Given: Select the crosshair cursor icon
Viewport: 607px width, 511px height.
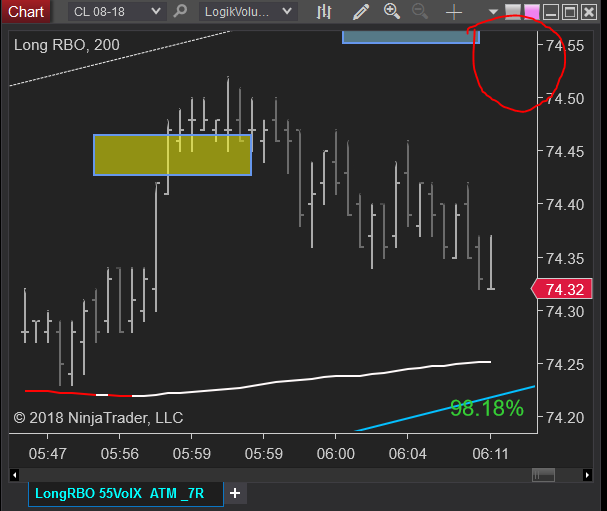Looking at the screenshot, I should [454, 12].
